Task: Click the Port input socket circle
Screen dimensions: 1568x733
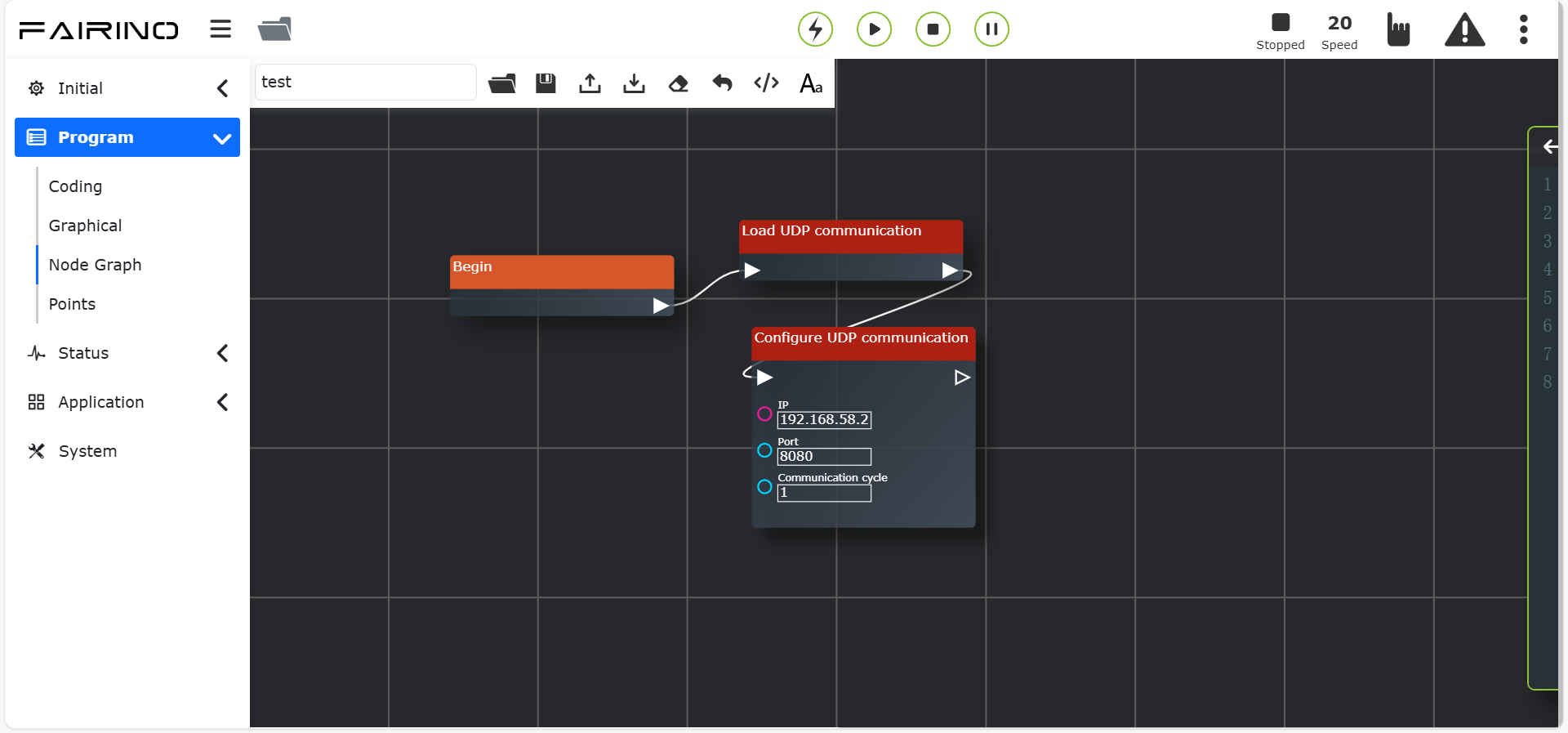Action: [764, 450]
